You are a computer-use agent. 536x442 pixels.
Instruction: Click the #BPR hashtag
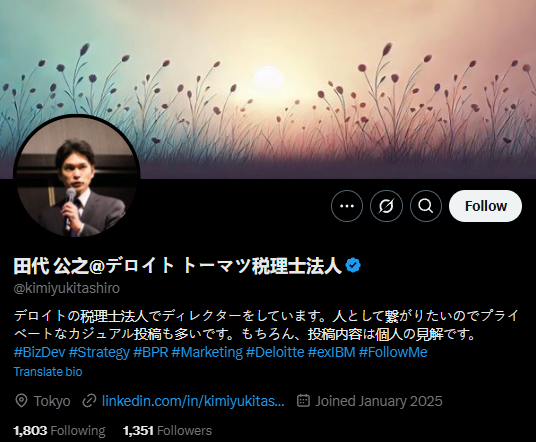pyautogui.click(x=151, y=352)
